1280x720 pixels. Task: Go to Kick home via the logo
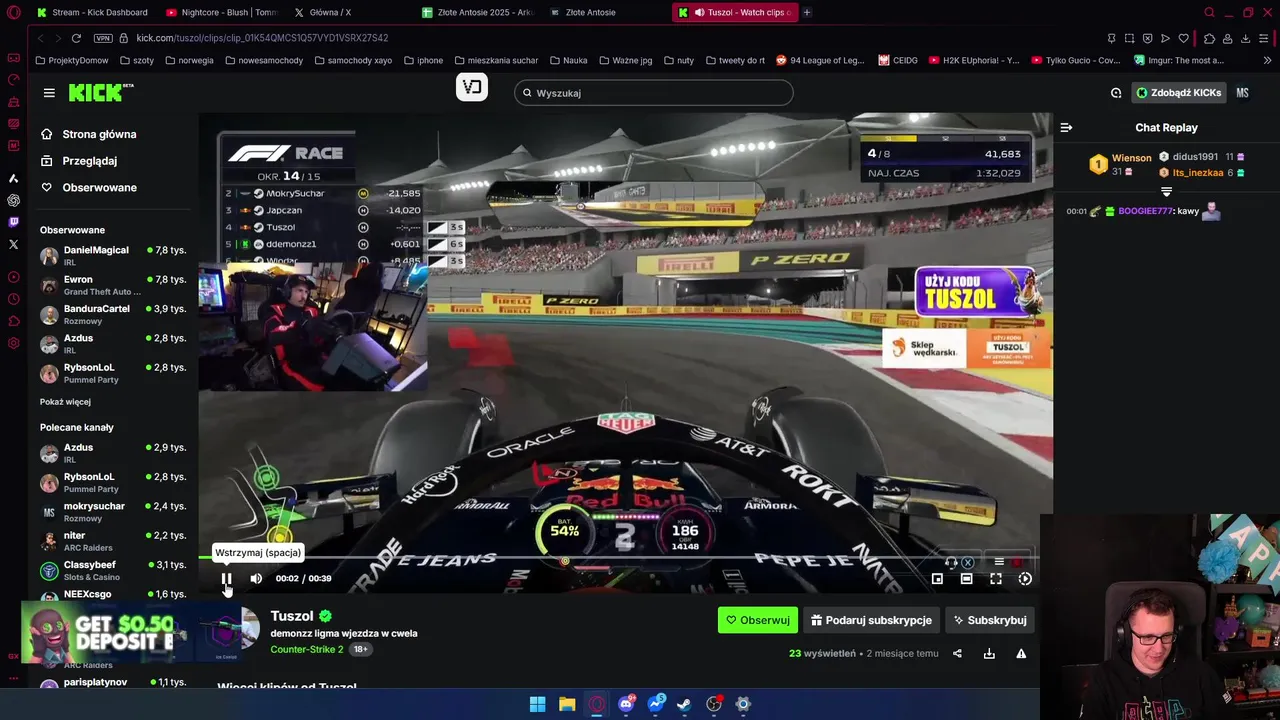(100, 92)
